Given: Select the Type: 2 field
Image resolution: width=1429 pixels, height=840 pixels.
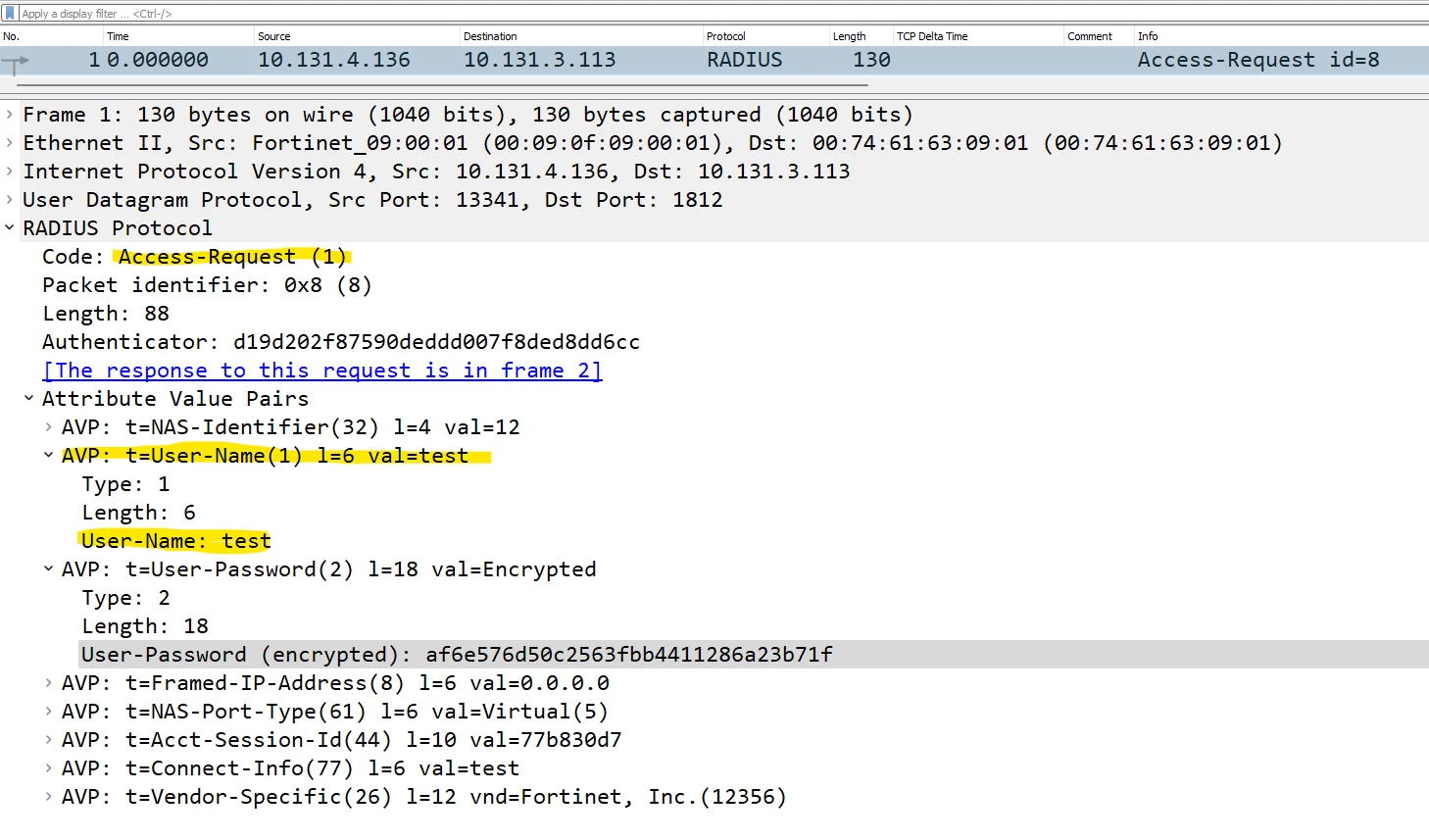Looking at the screenshot, I should pos(125,598).
